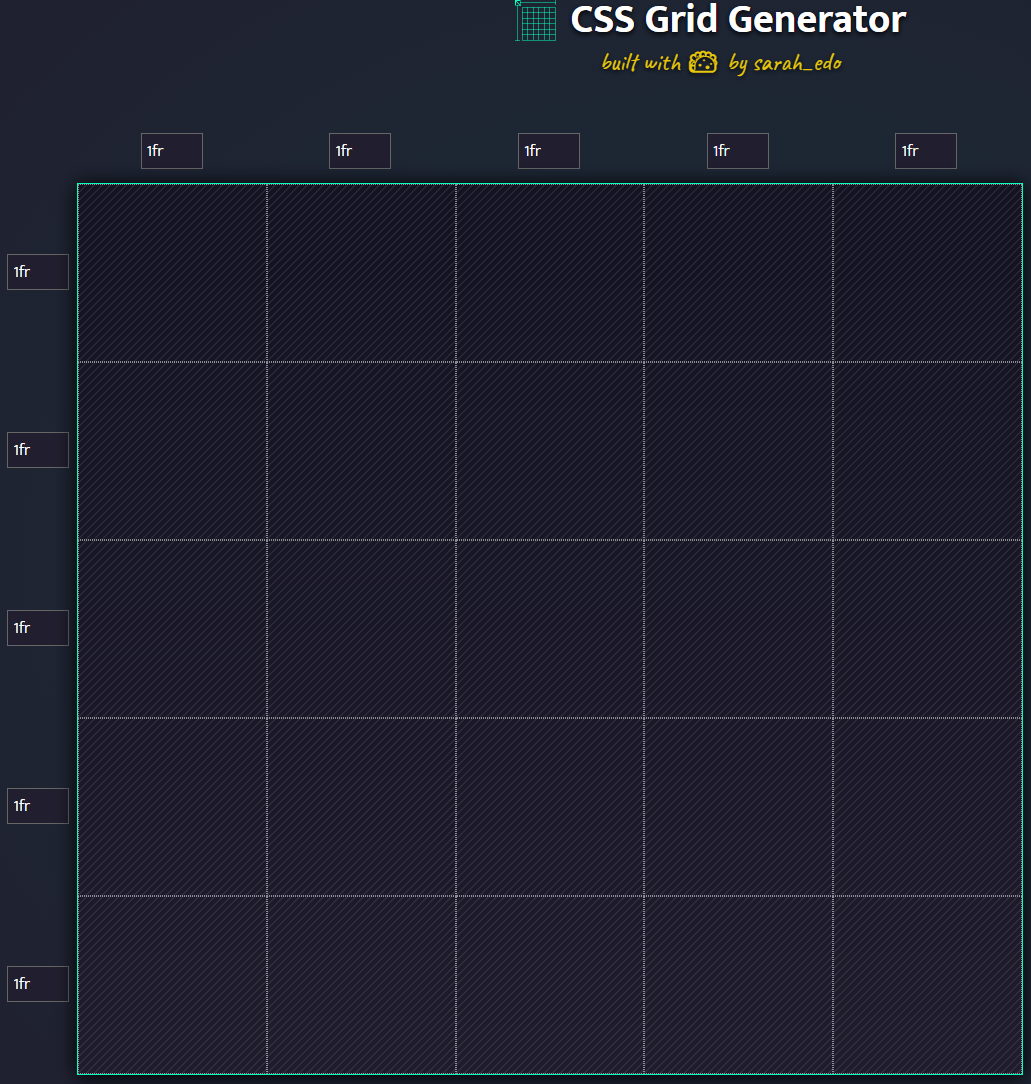The height and width of the screenshot is (1084, 1031).
Task: Focus the first row's 1fr size input
Action: 38,272
